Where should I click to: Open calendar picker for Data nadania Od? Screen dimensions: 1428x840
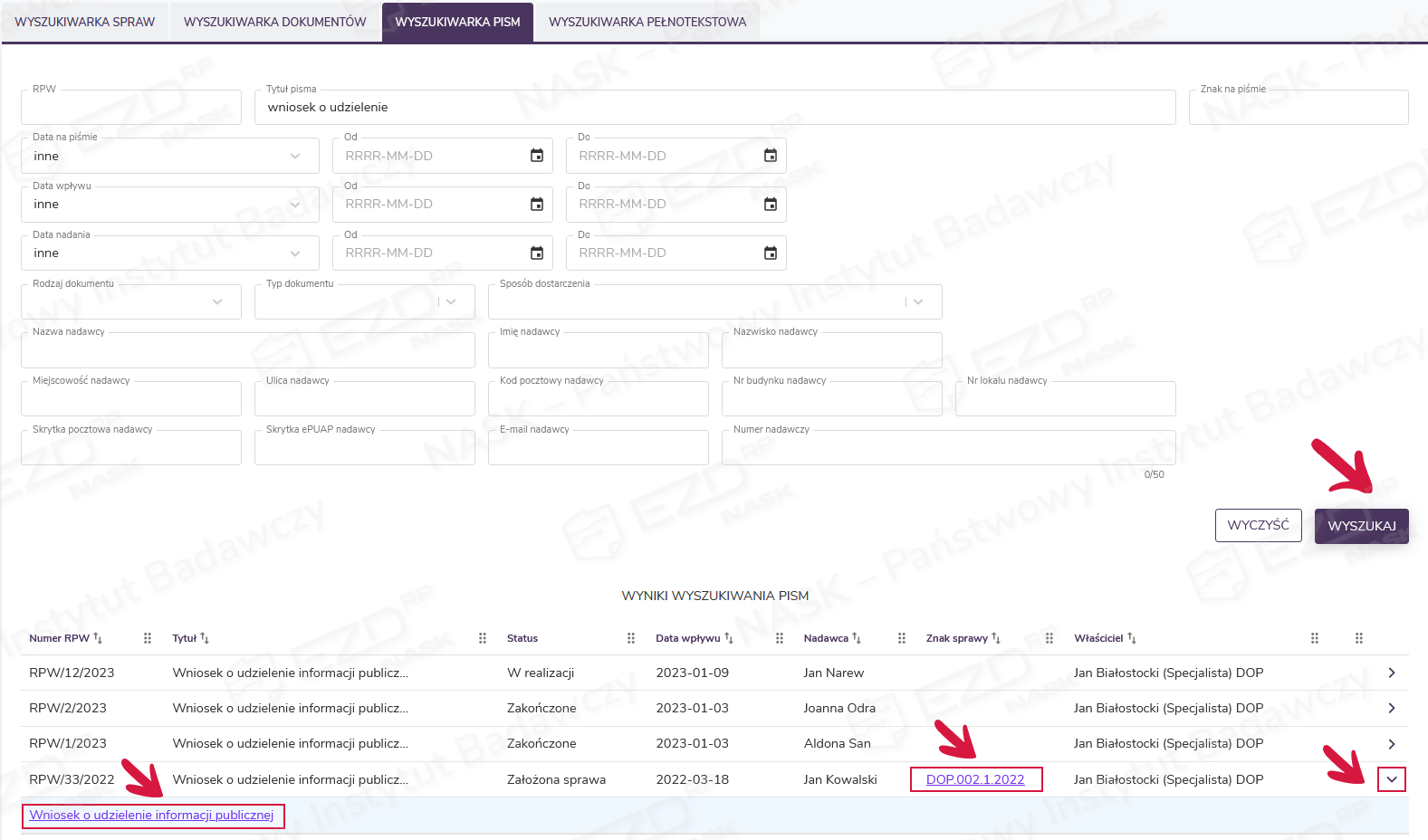coord(536,253)
